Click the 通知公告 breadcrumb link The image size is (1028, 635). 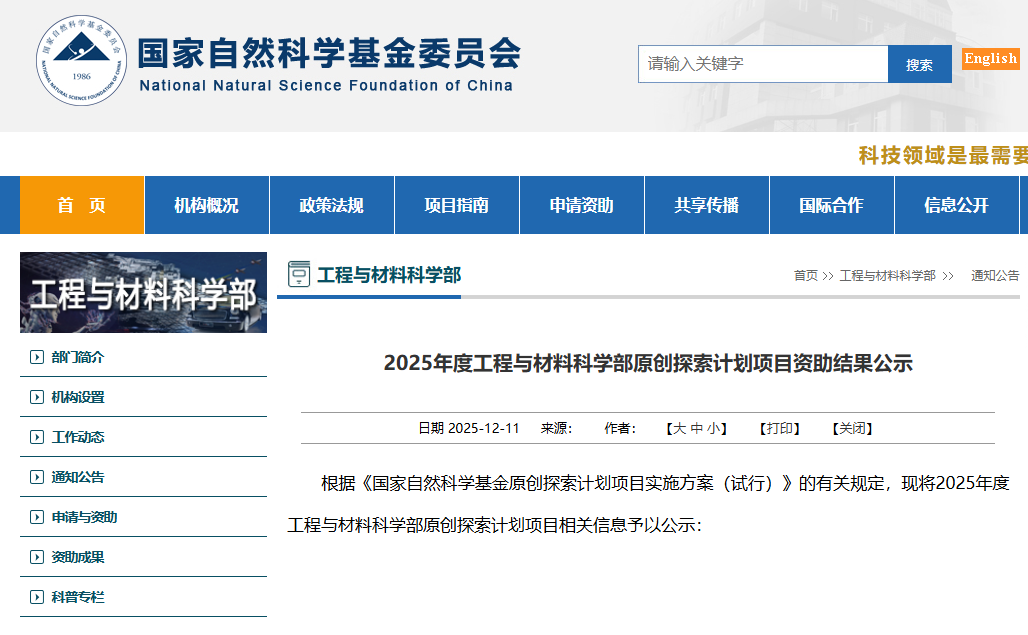coord(995,276)
